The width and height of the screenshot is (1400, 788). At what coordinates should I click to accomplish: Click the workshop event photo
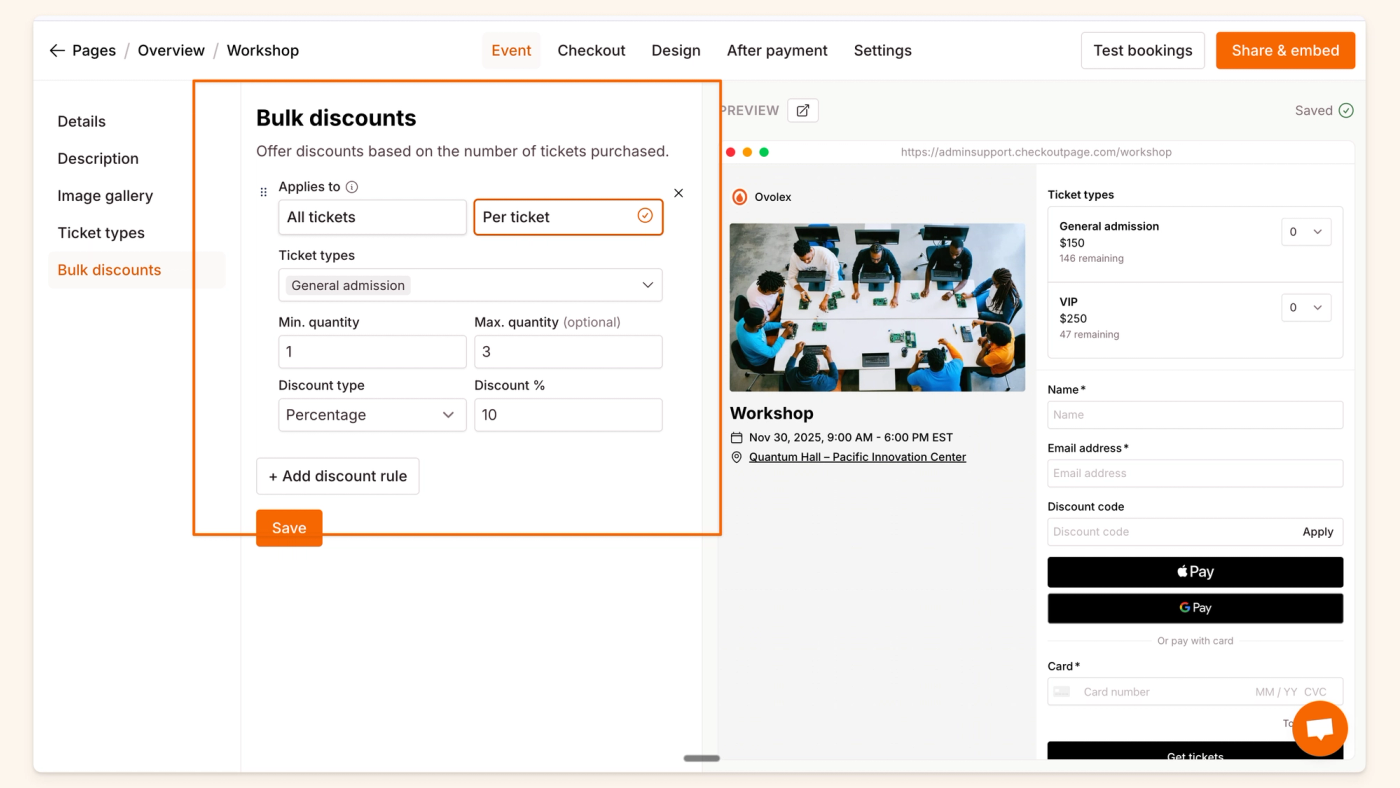(x=877, y=307)
